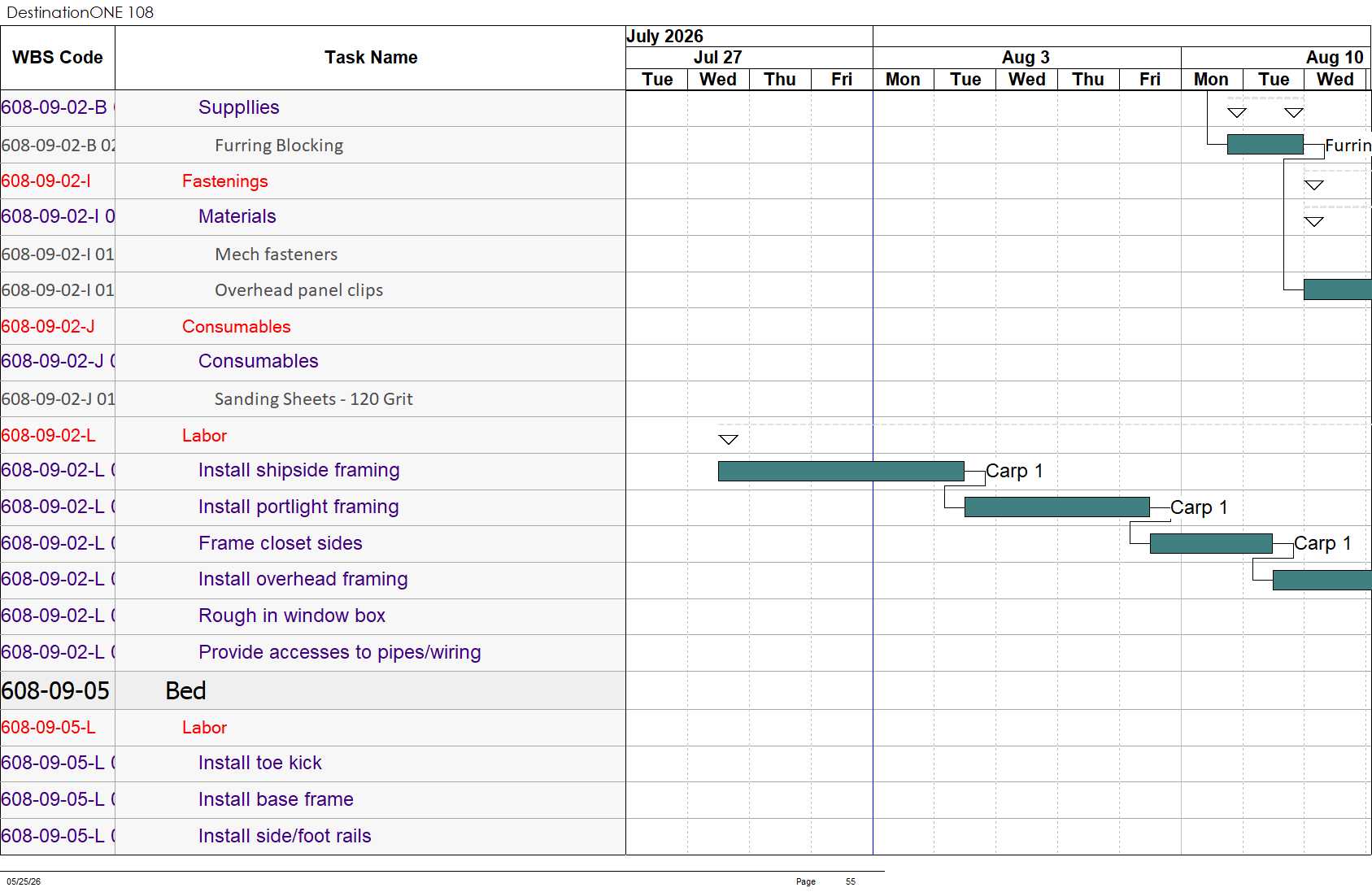This screenshot has width=1372, height=892.
Task: Select the Install shipside framing Gantt bar
Action: tap(841, 472)
